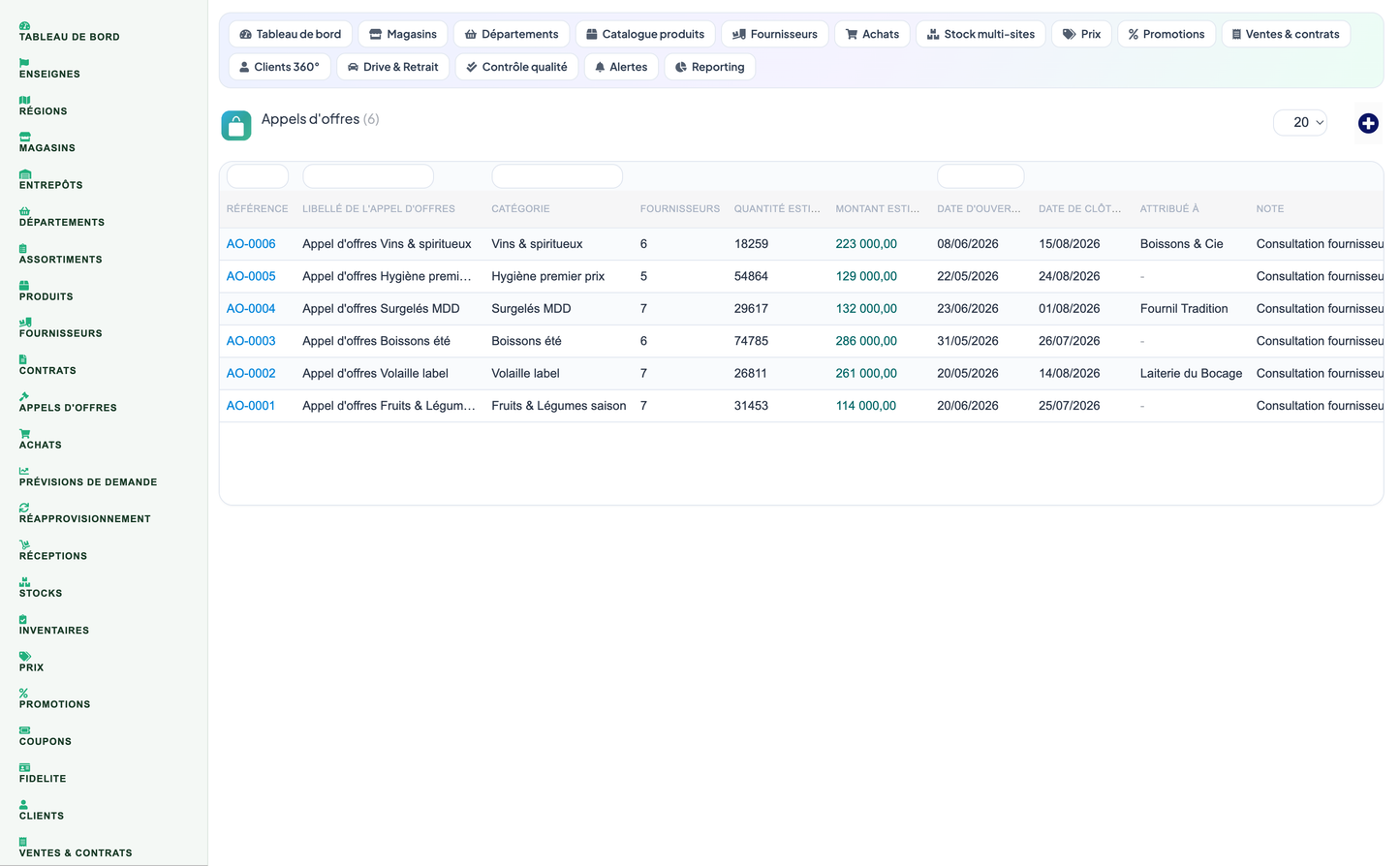Select the Drive & Retrait top tab
The image size is (1400, 866).
(x=392, y=67)
